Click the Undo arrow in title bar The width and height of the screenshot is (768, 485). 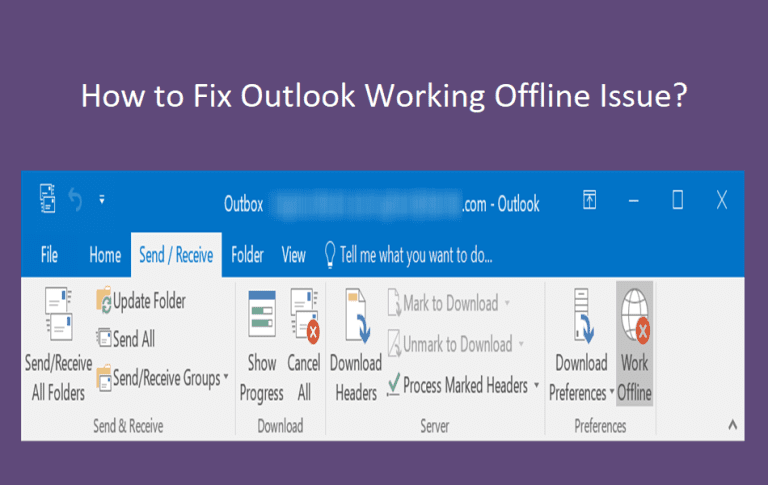(75, 200)
